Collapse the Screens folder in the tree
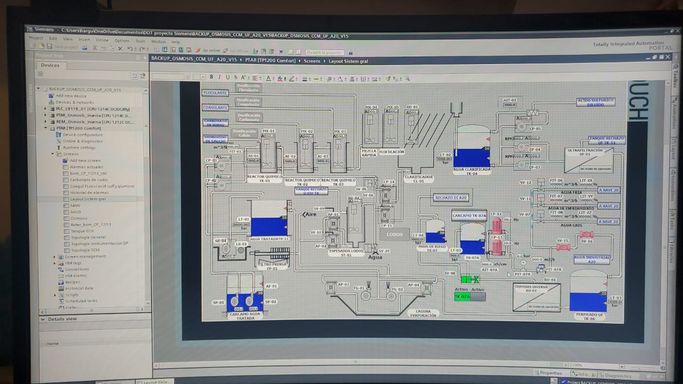 [x=53, y=154]
